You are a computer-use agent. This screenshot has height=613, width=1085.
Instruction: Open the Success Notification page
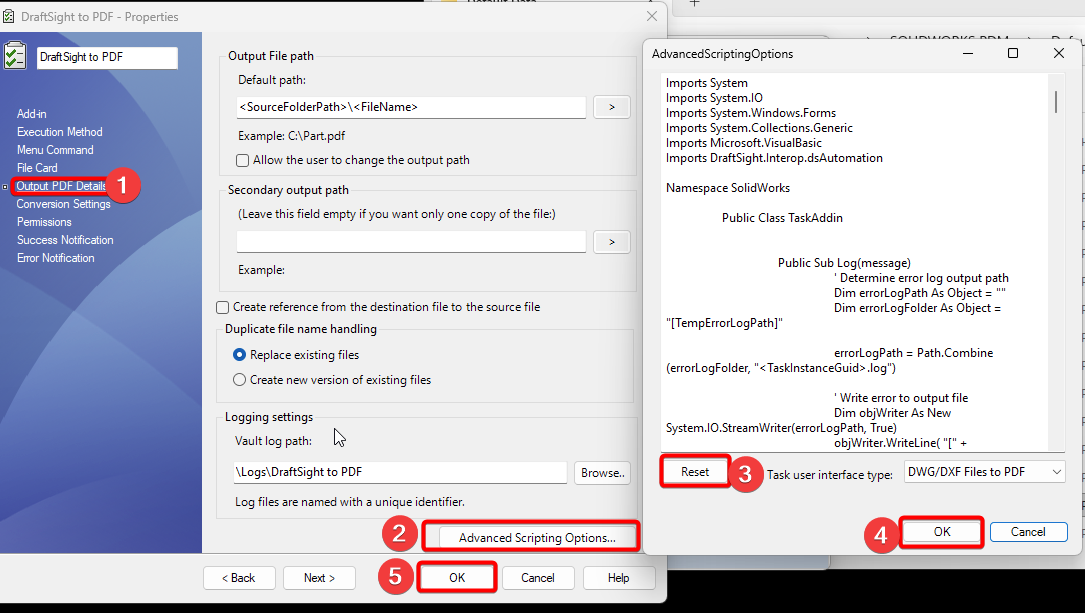[65, 239]
